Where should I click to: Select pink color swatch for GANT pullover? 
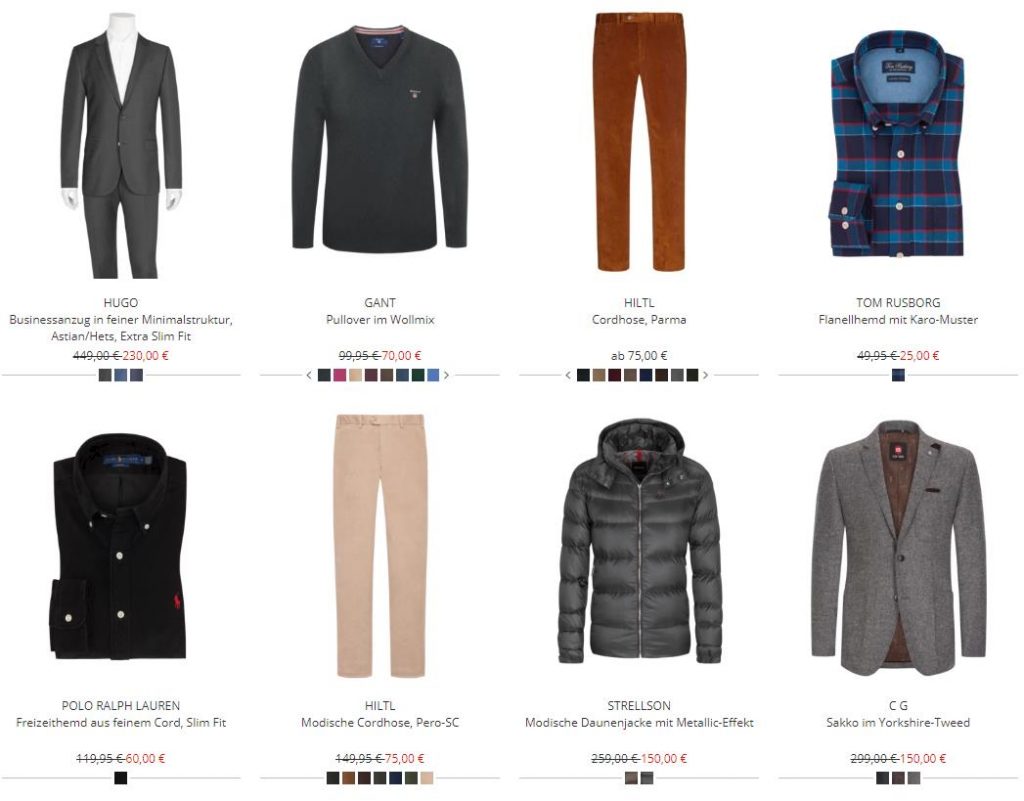pyautogui.click(x=340, y=375)
